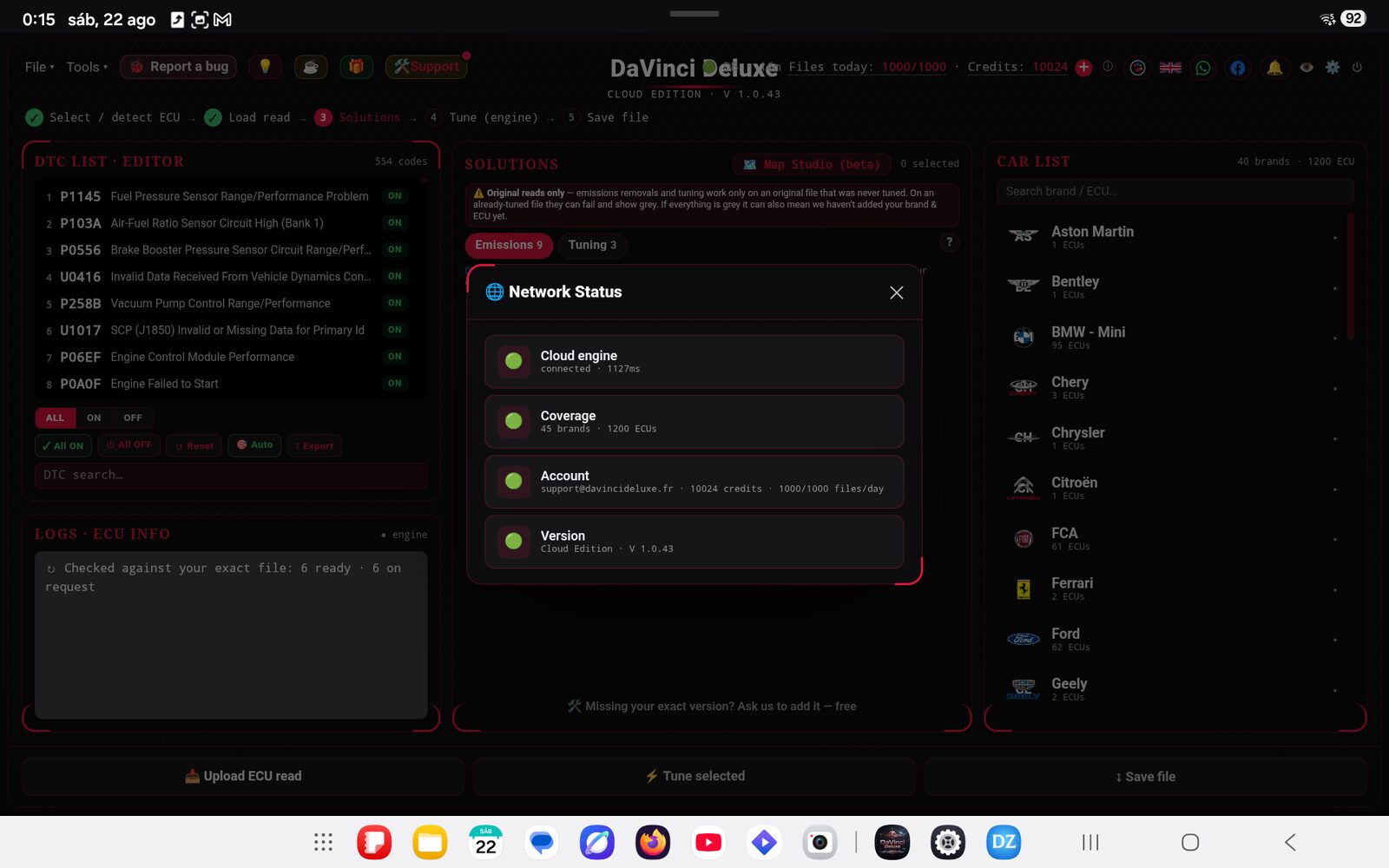Click the Export button in DTC editor
This screenshot has width=1389, height=868.
(314, 446)
